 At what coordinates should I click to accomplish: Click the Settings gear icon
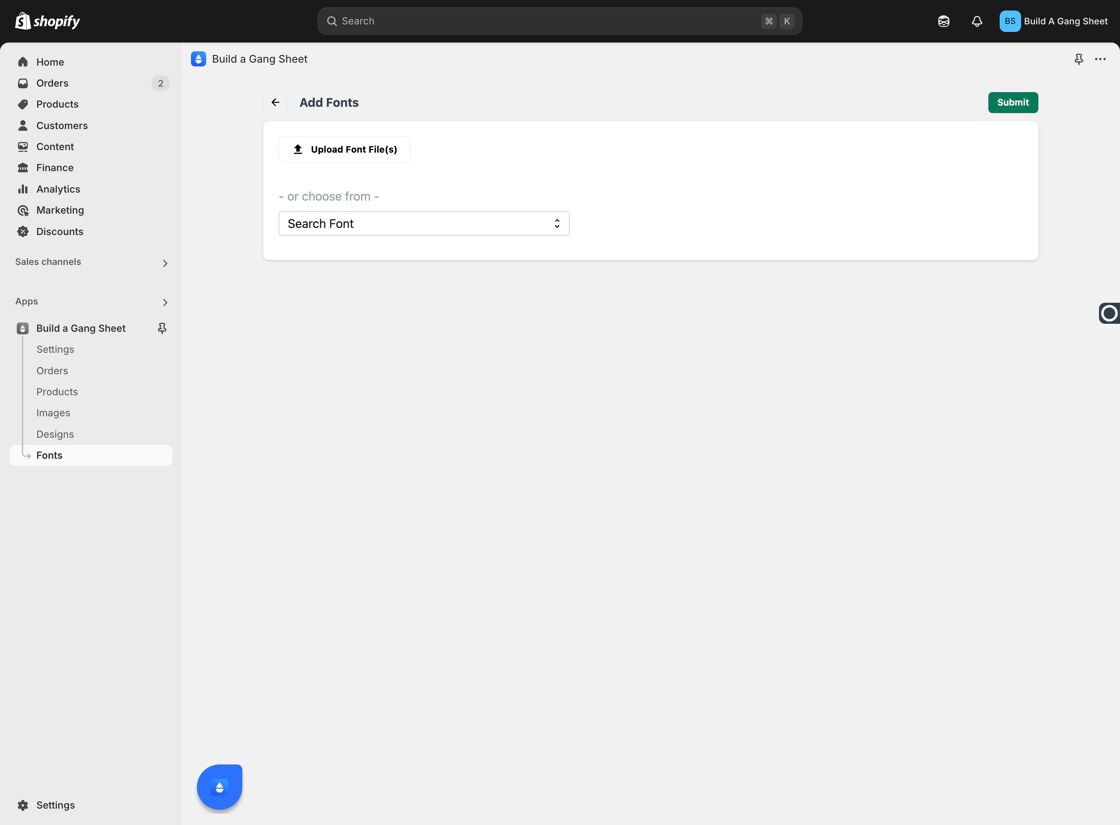tap(23, 805)
